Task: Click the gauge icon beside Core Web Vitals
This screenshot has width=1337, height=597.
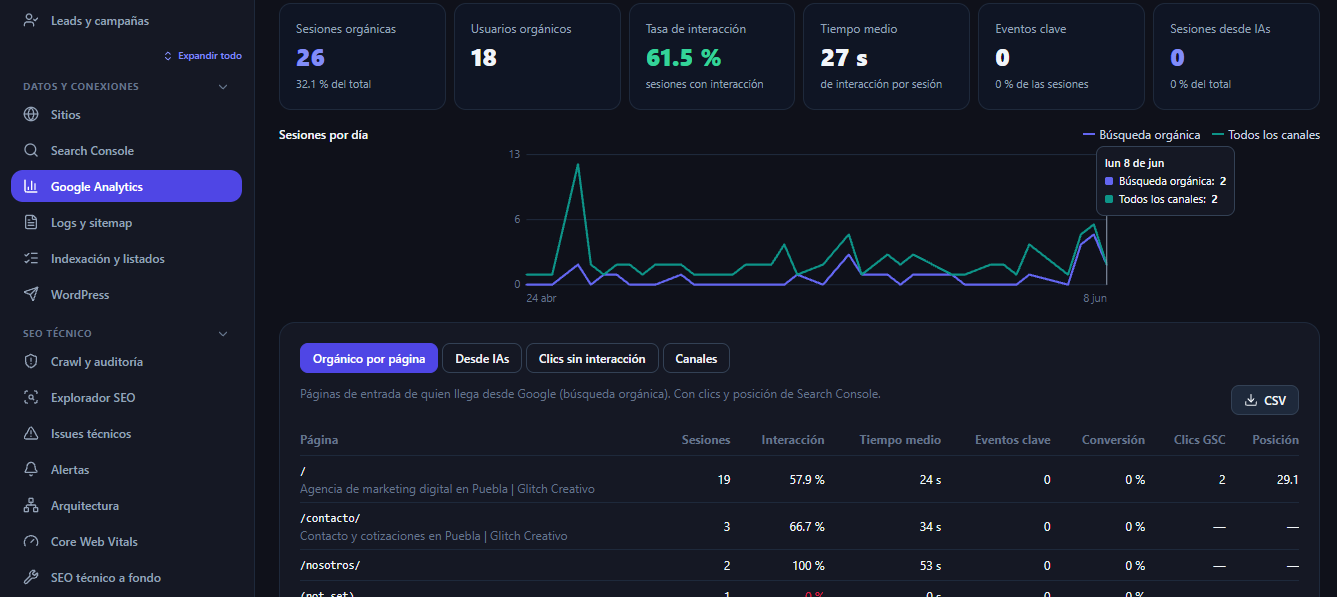Action: tap(31, 541)
